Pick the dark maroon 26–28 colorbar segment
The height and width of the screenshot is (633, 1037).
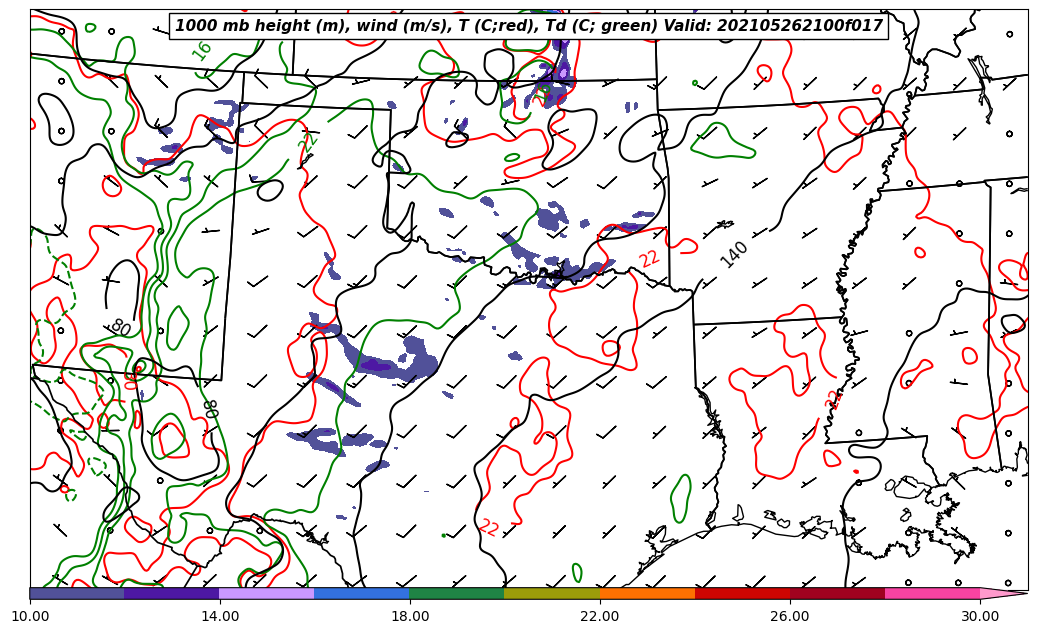click(x=837, y=593)
